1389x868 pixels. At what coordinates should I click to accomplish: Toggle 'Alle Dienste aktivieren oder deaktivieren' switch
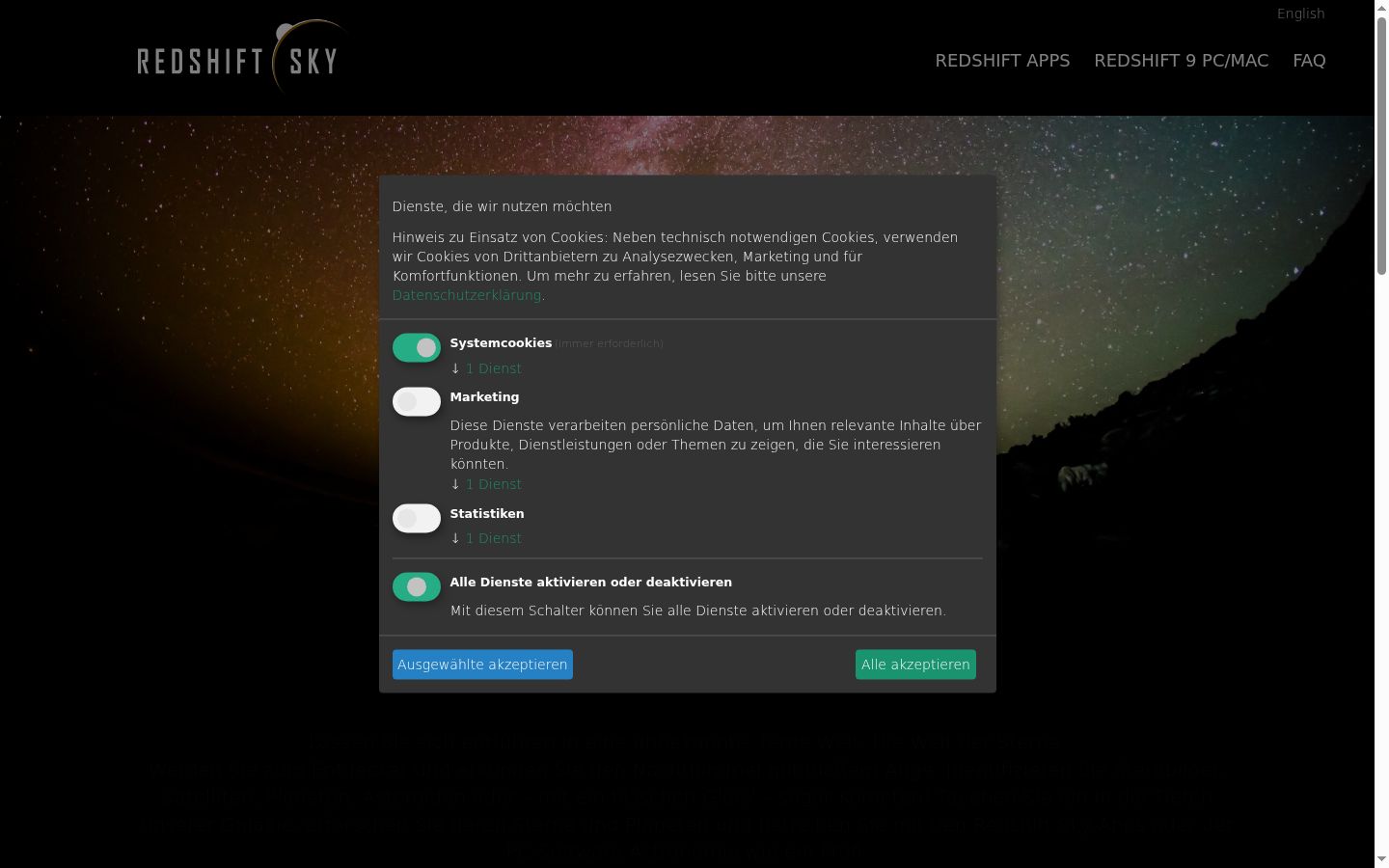click(417, 587)
